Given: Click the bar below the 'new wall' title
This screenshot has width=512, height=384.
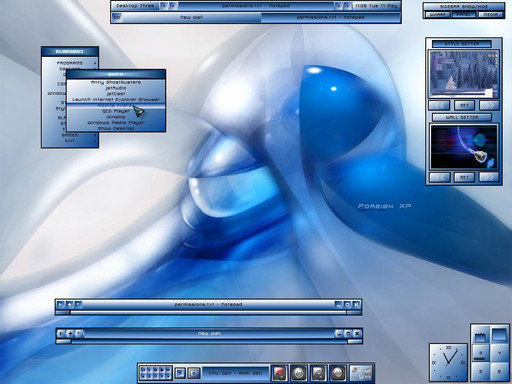Looking at the screenshot, I should pos(209,341).
